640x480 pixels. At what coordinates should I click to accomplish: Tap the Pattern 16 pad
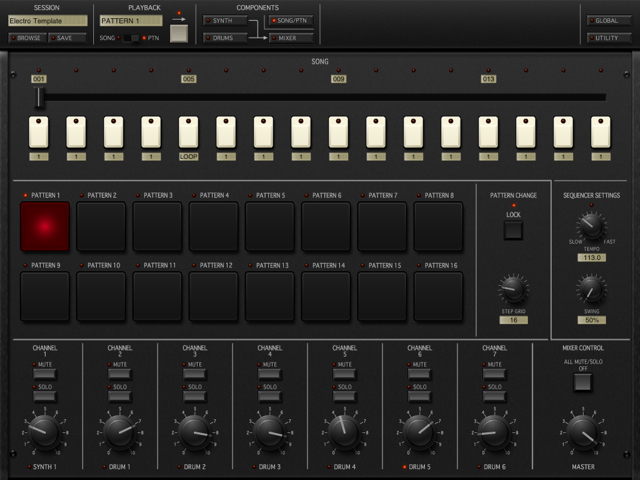[x=438, y=296]
